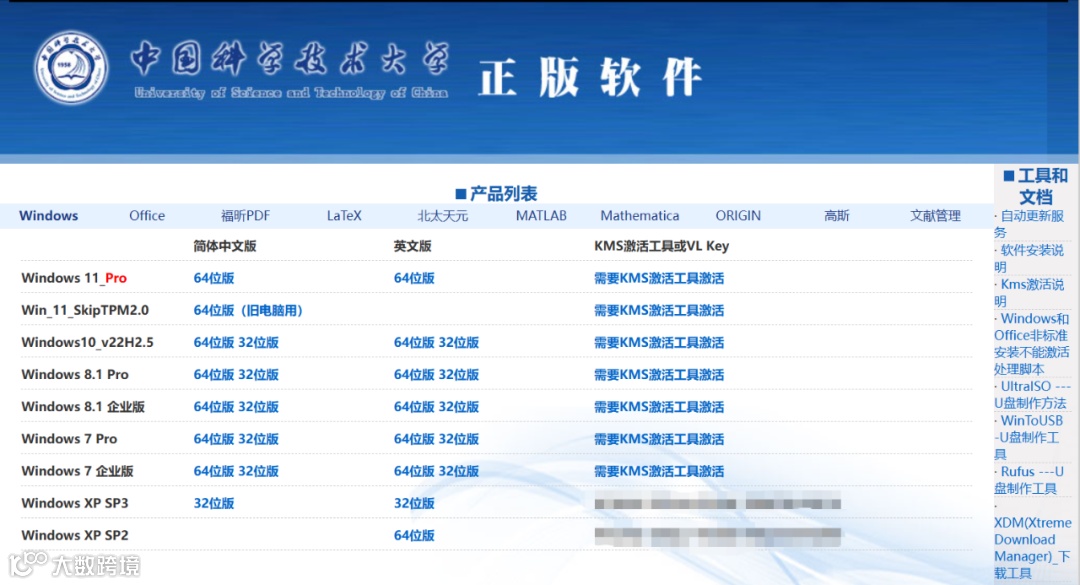Open the UltraISO U盘制作方法 link
This screenshot has height=585, width=1080.
point(1031,396)
